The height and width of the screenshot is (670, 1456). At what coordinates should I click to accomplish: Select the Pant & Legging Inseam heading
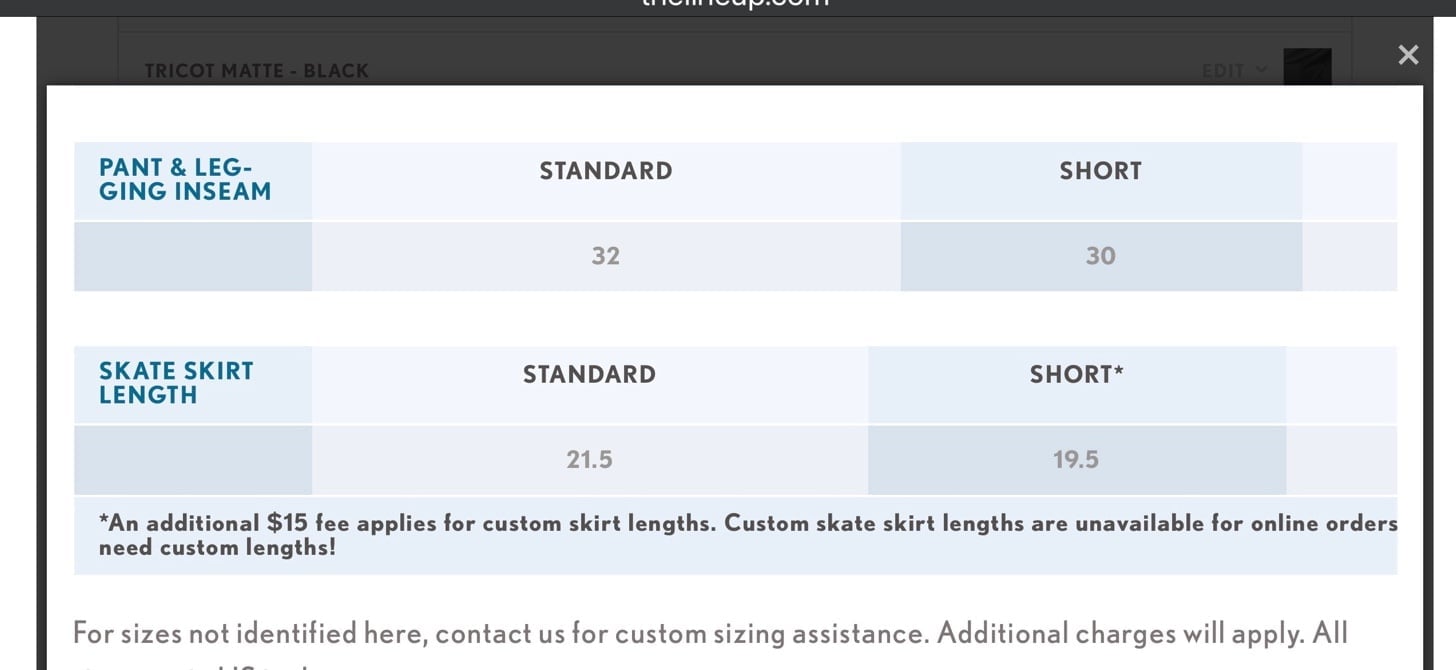185,180
